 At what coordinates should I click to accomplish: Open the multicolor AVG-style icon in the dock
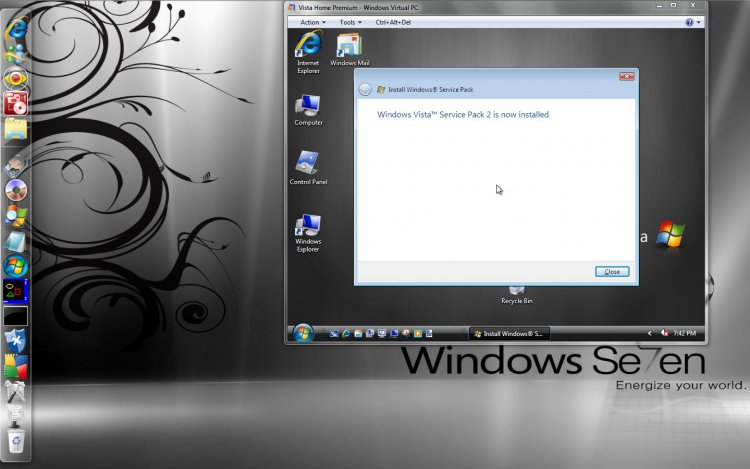coord(16,367)
